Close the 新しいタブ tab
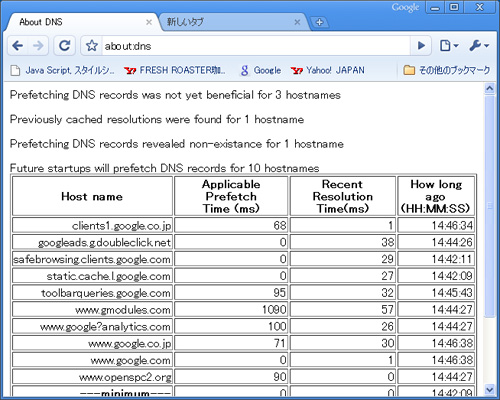This screenshot has width=500, height=400. [297, 22]
